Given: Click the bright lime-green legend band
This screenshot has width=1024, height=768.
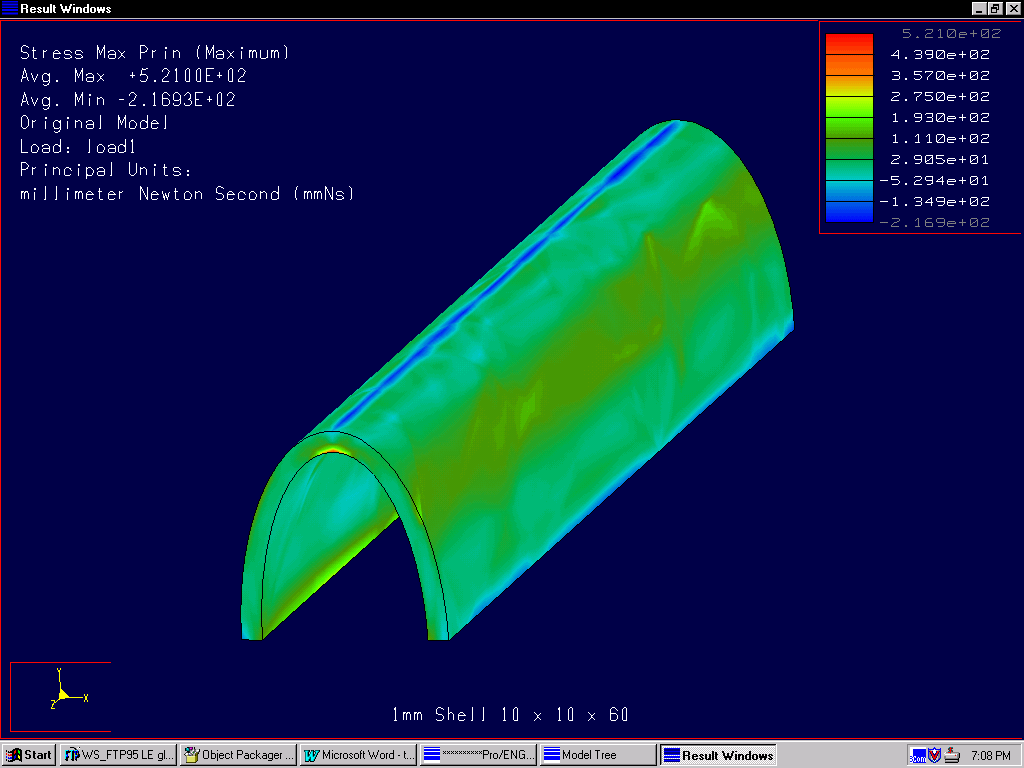Looking at the screenshot, I should [848, 106].
